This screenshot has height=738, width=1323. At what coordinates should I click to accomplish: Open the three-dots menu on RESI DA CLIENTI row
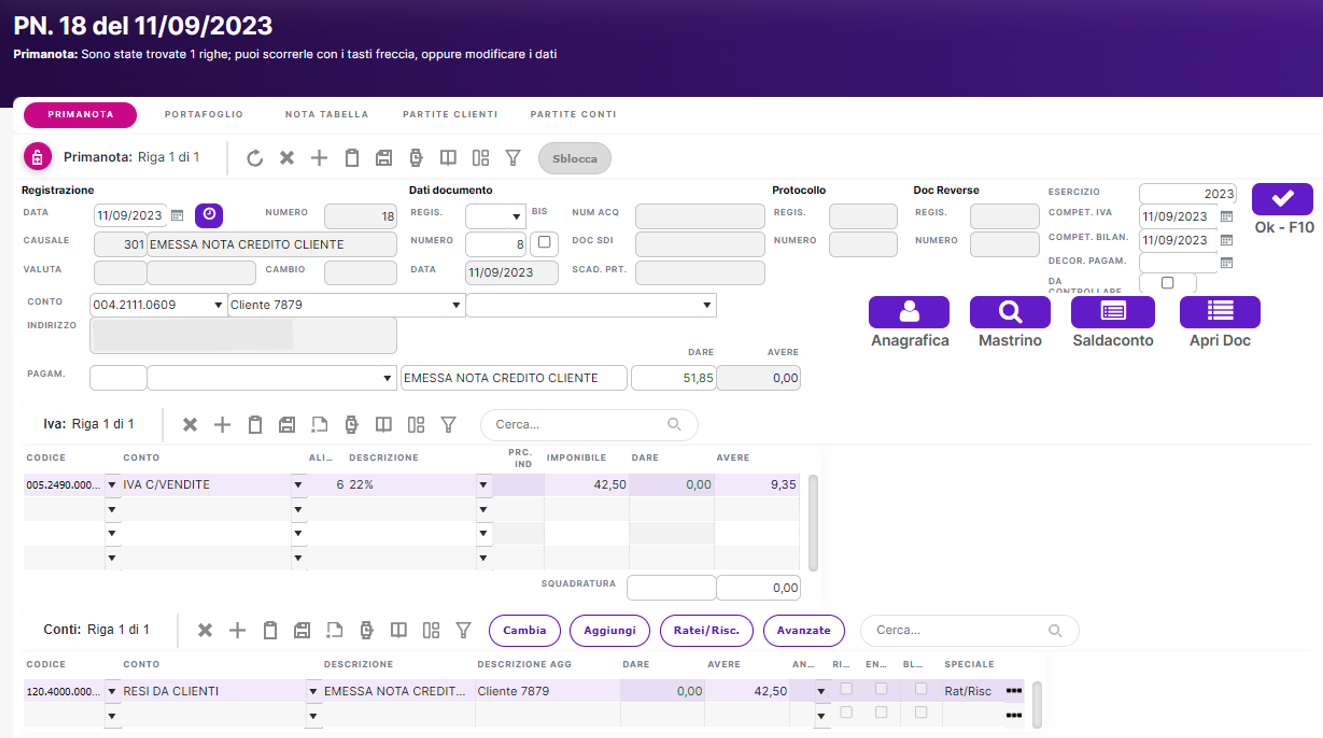(x=1014, y=691)
